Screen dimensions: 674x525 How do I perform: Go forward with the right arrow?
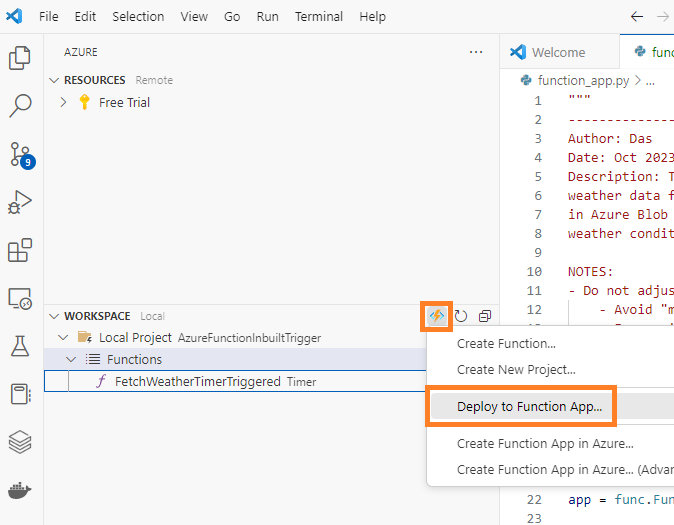coord(663,17)
